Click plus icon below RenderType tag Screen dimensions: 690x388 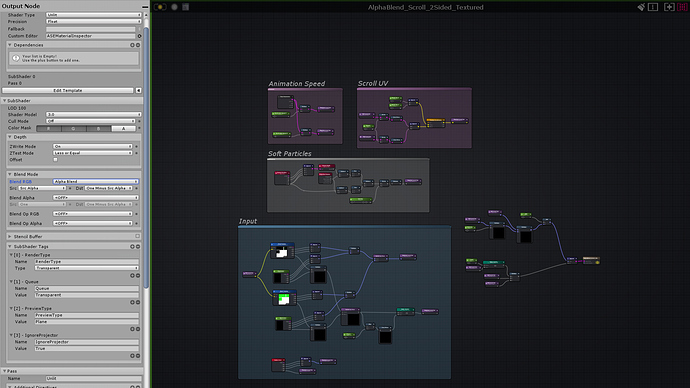point(132,276)
